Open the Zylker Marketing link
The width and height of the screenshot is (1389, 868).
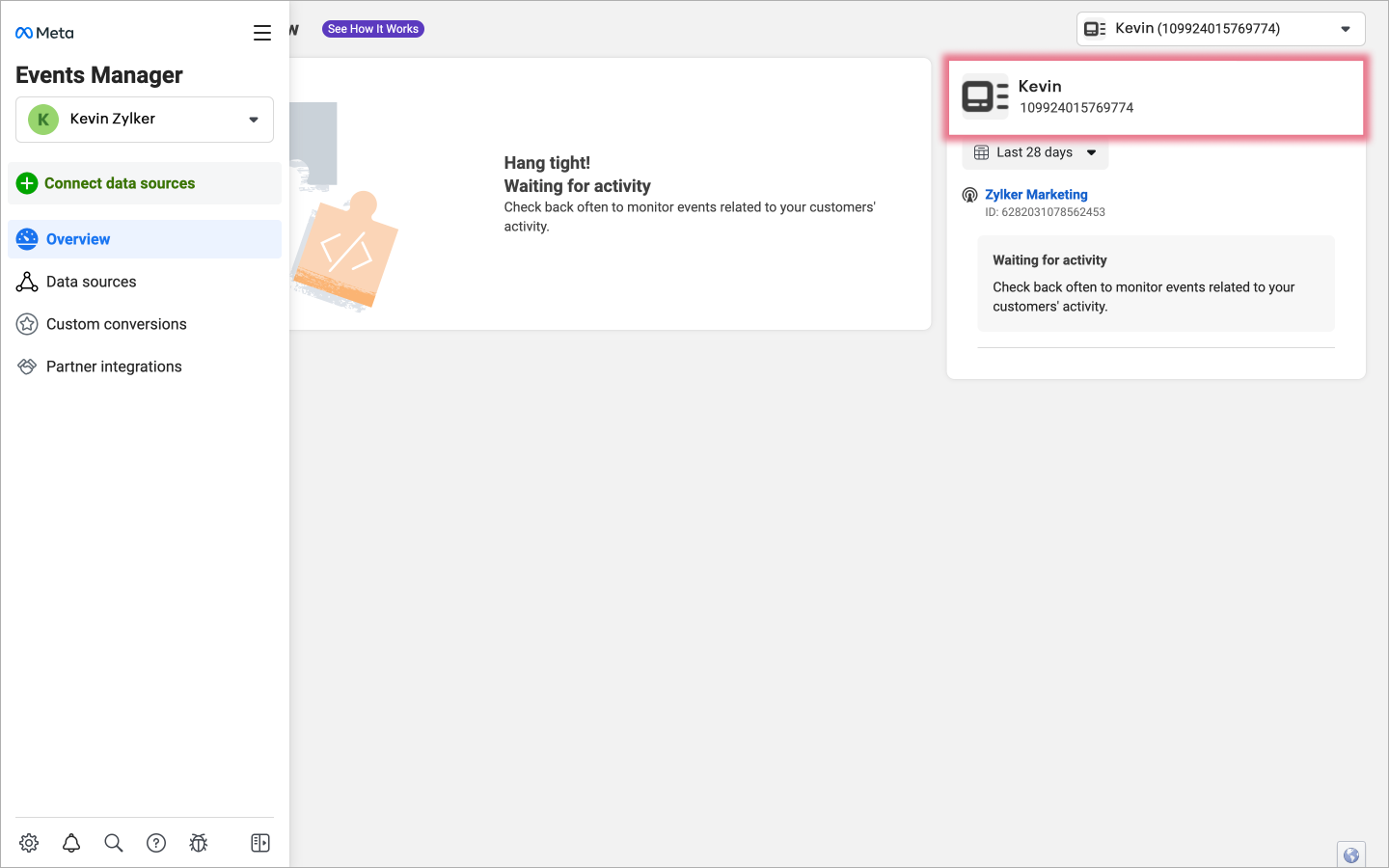[1036, 195]
